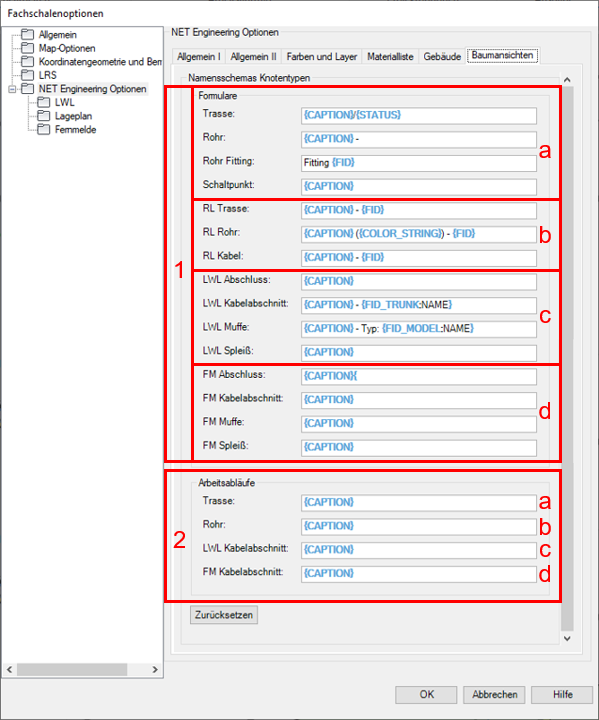Select the LRS folder icon
Screen dimensions: 599x720
(28, 75)
